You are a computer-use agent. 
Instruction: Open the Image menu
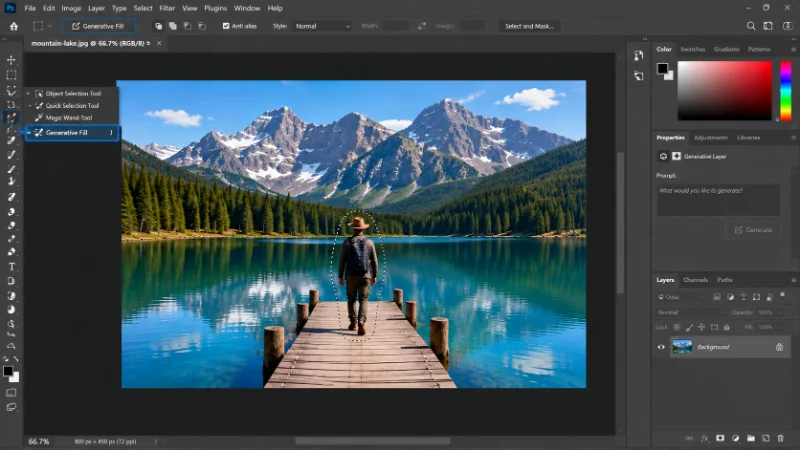71,8
